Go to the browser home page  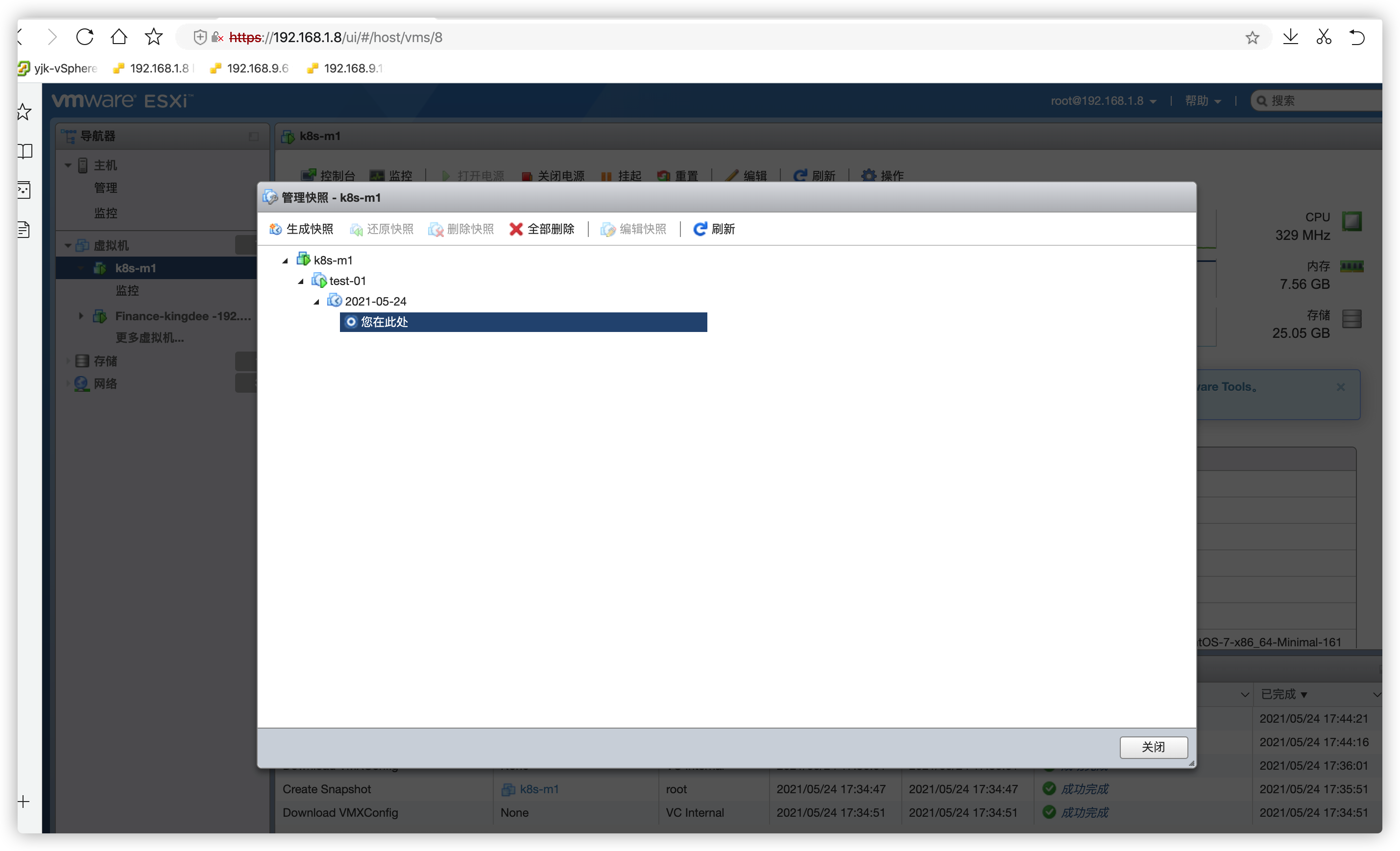pos(119,38)
